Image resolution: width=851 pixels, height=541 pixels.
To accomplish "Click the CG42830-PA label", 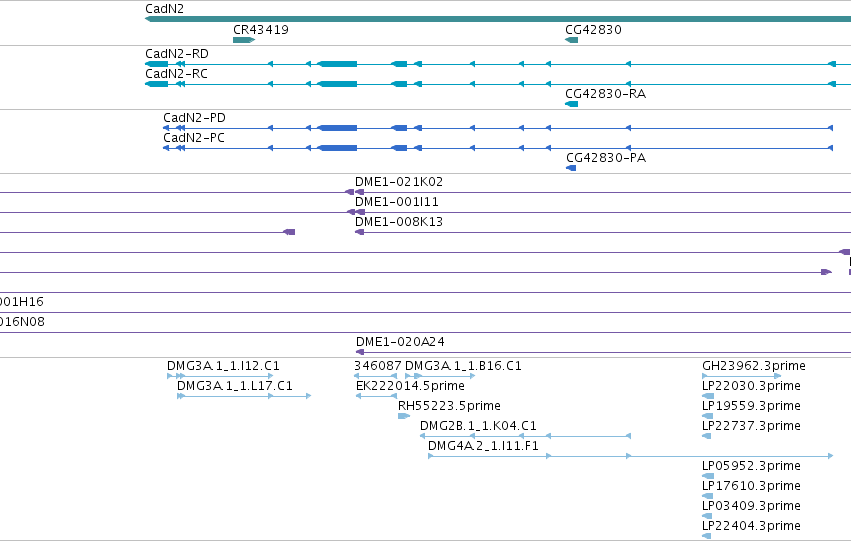I will (x=606, y=157).
